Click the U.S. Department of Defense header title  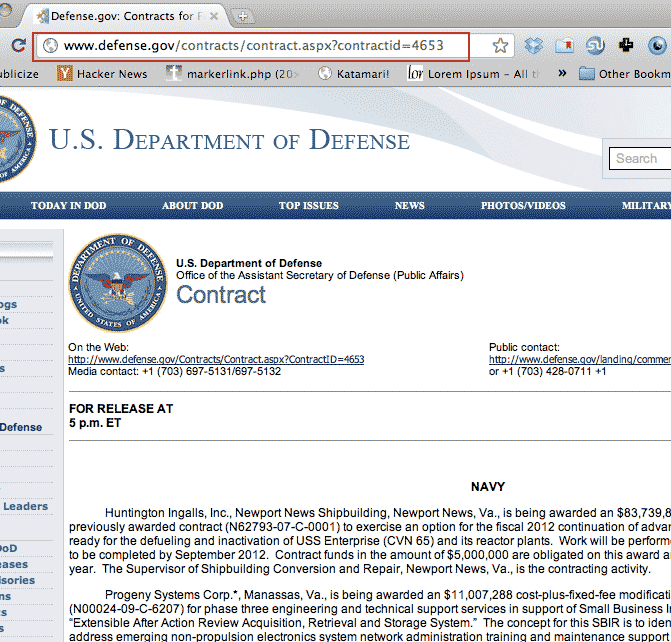pos(229,140)
